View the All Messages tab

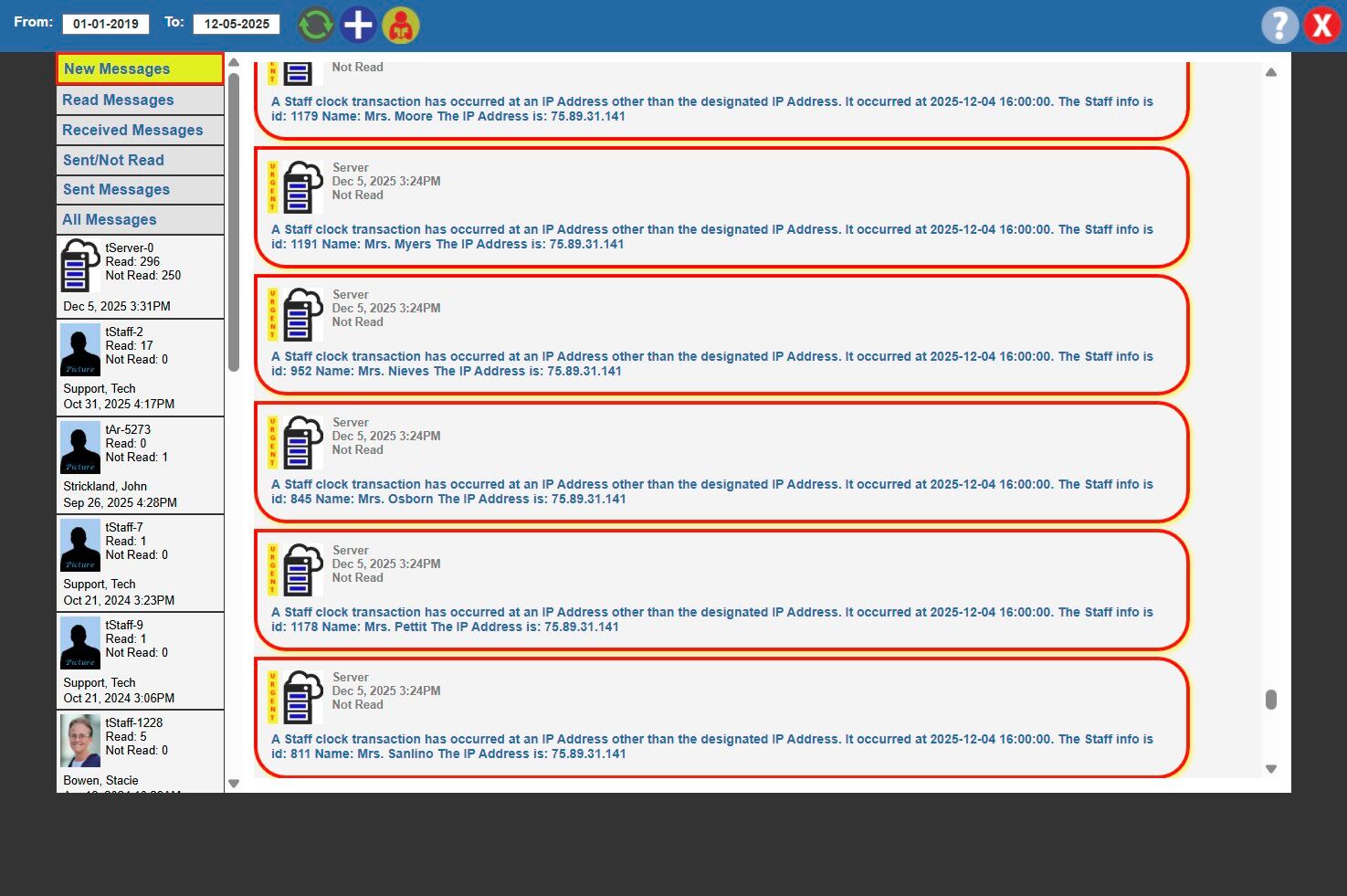coord(140,219)
